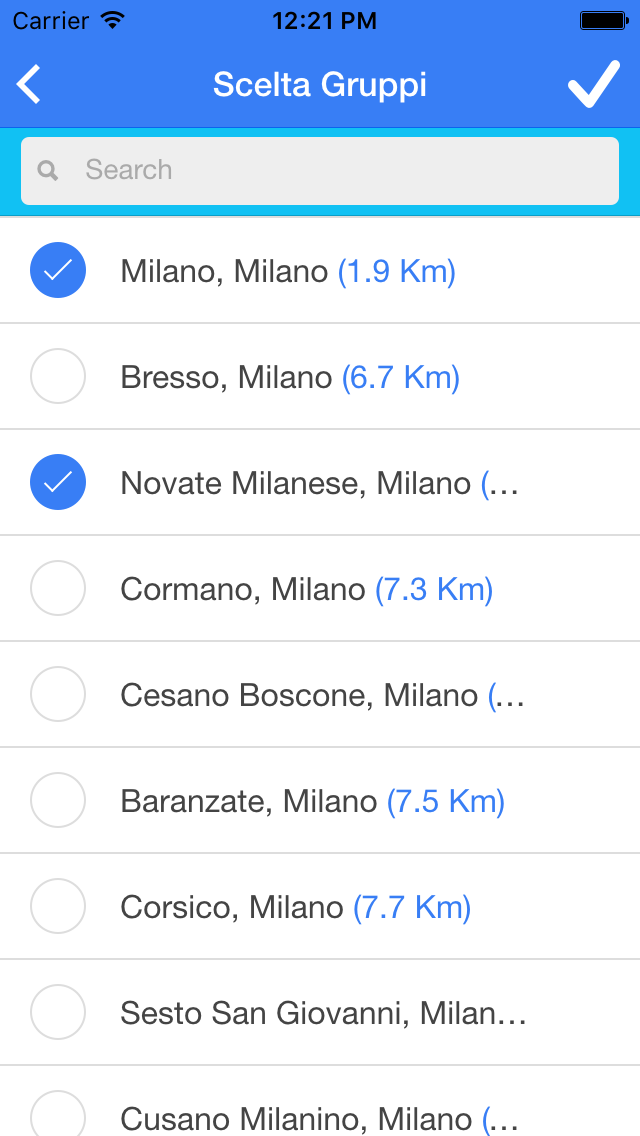The image size is (640, 1136).
Task: Check the Corsico, Milano circle
Action: point(58,906)
